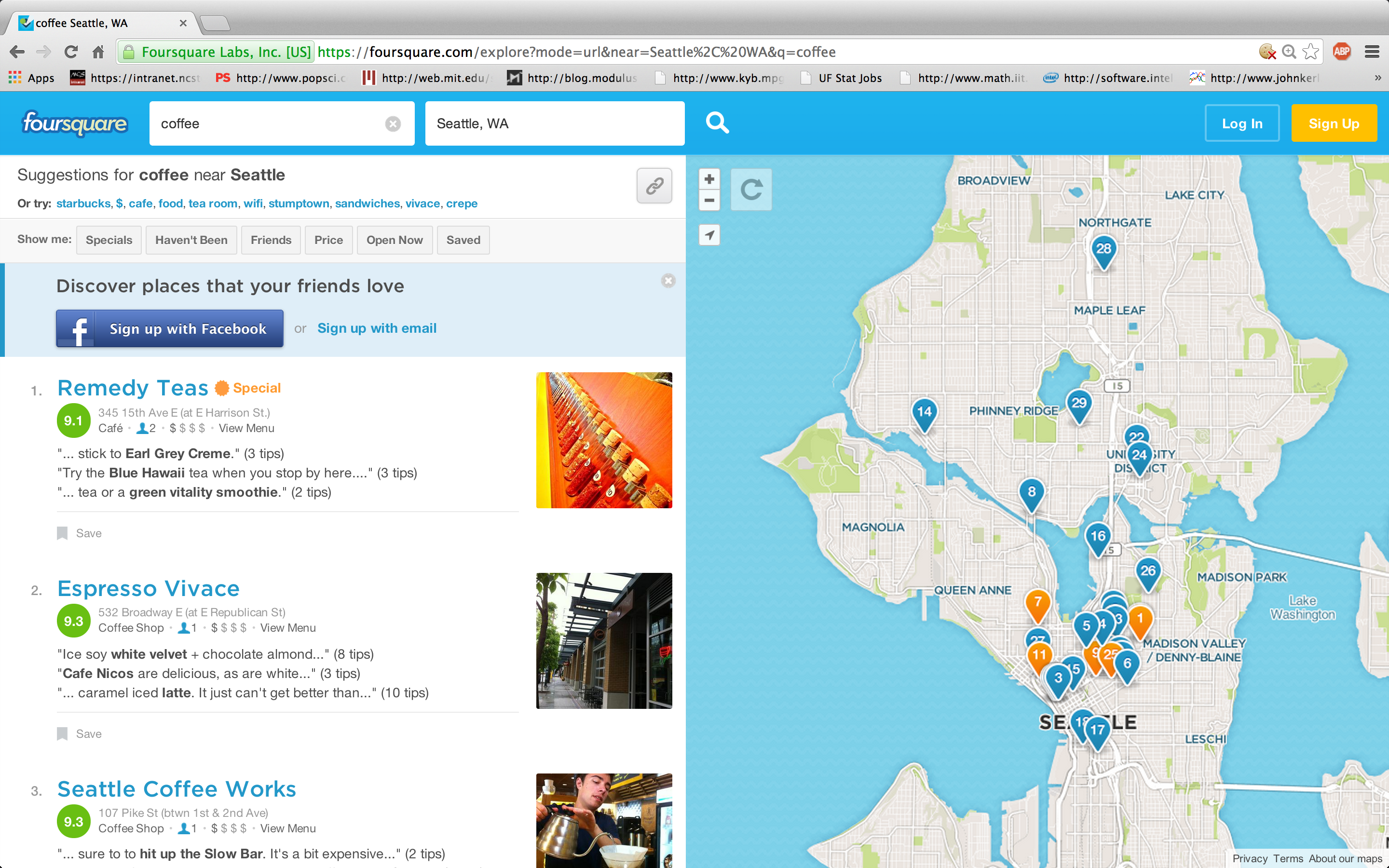Bookmark this page with the star icon
1389x868 pixels.
[1310, 52]
